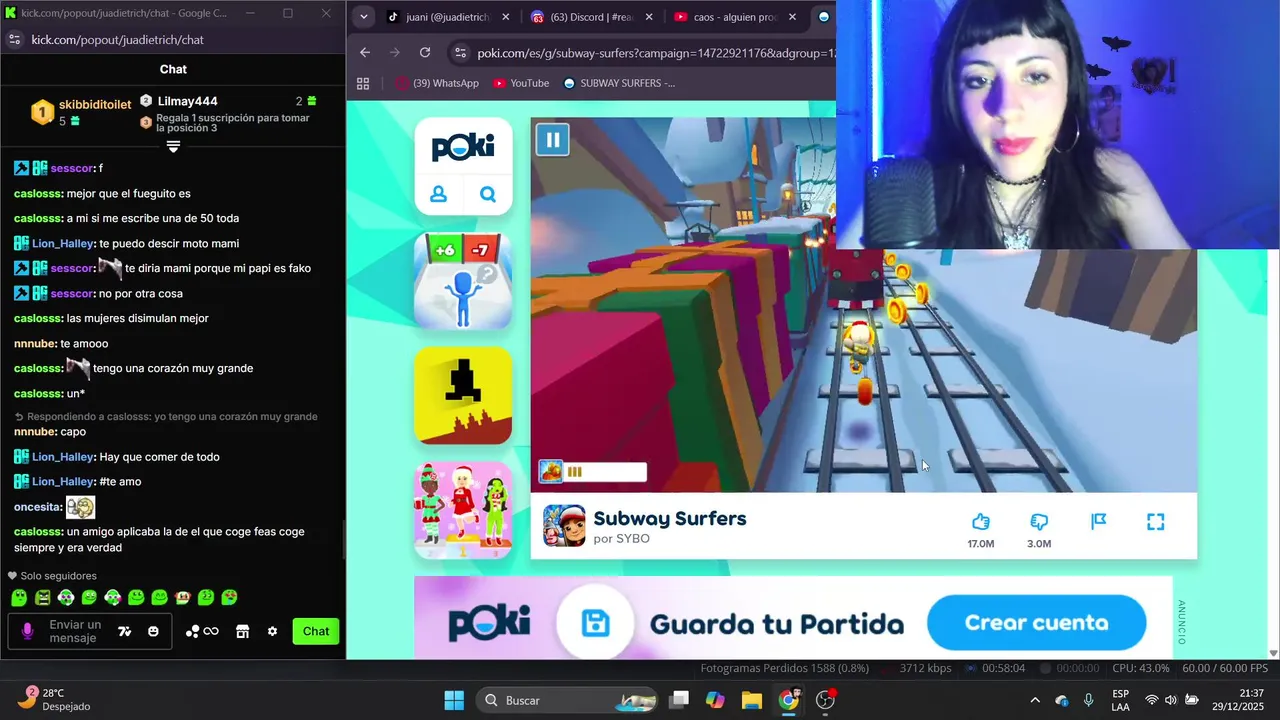Open site info icon in Poki address bar
Viewport: 1280px width, 720px height.
[x=459, y=52]
